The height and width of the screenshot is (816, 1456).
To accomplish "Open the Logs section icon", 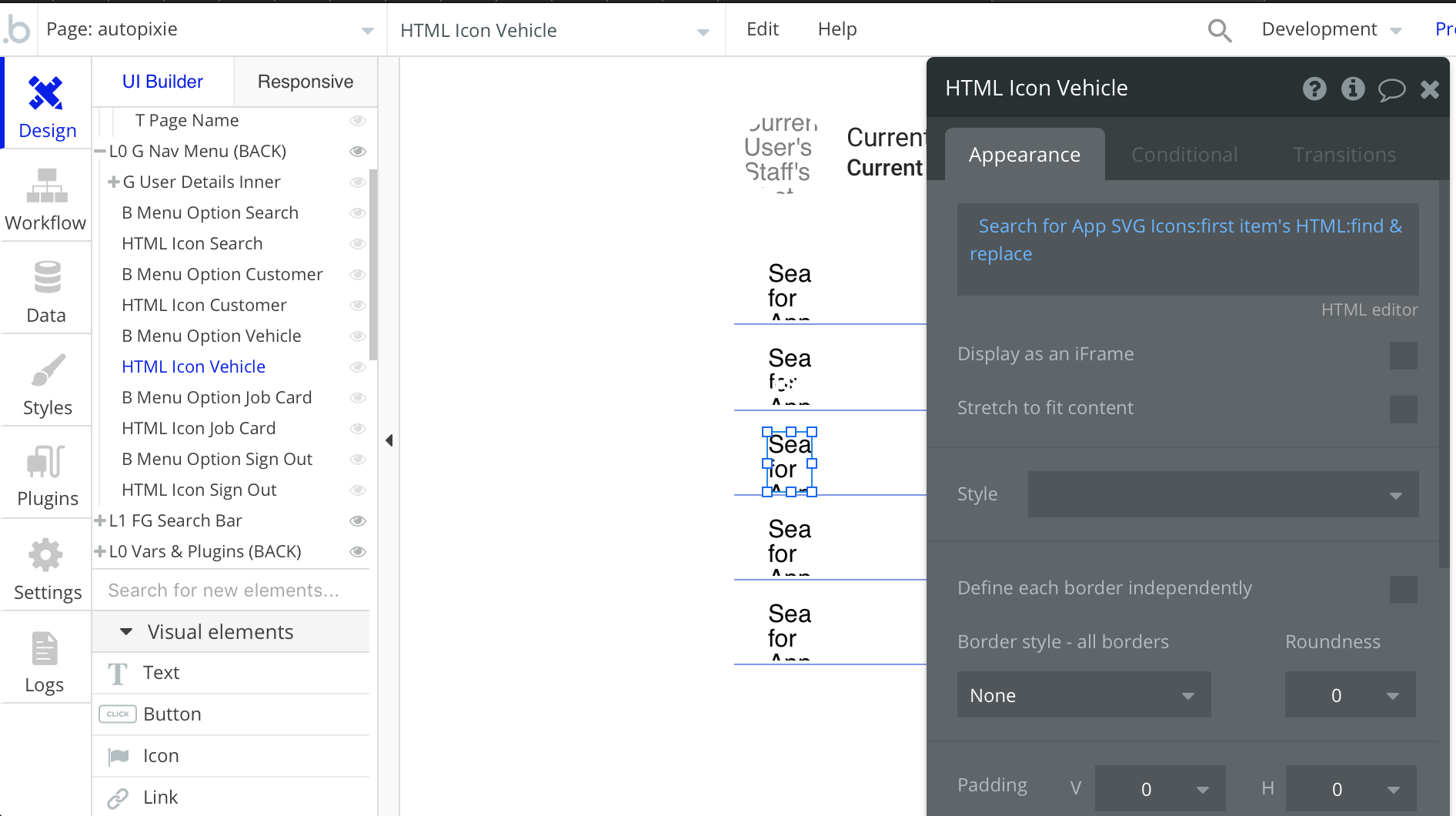I will pyautogui.click(x=45, y=649).
